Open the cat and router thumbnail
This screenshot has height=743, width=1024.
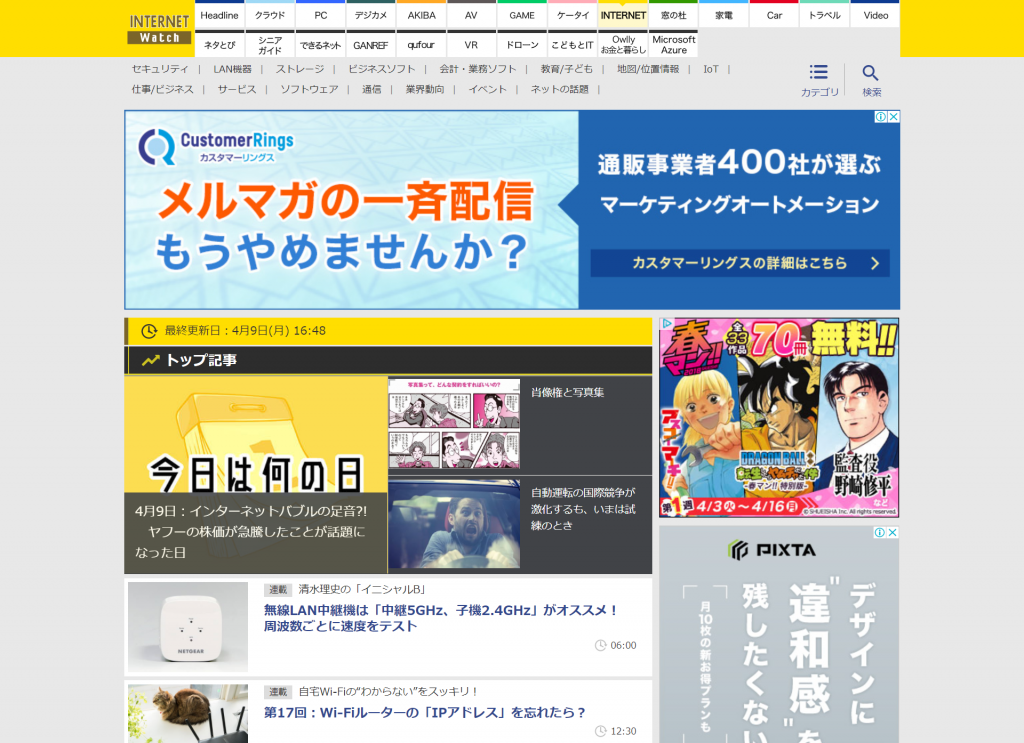[x=188, y=714]
